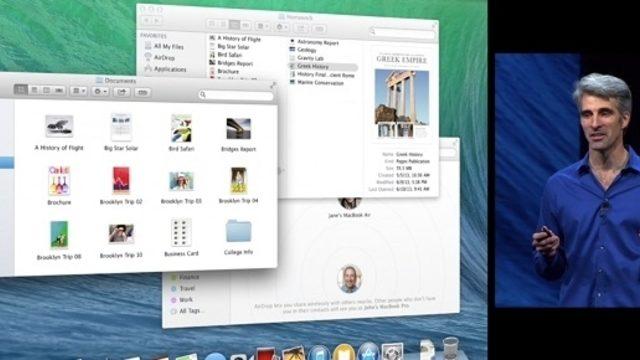Click Share button in rear Finder window
The width and height of the screenshot is (640, 360).
tap(301, 28)
